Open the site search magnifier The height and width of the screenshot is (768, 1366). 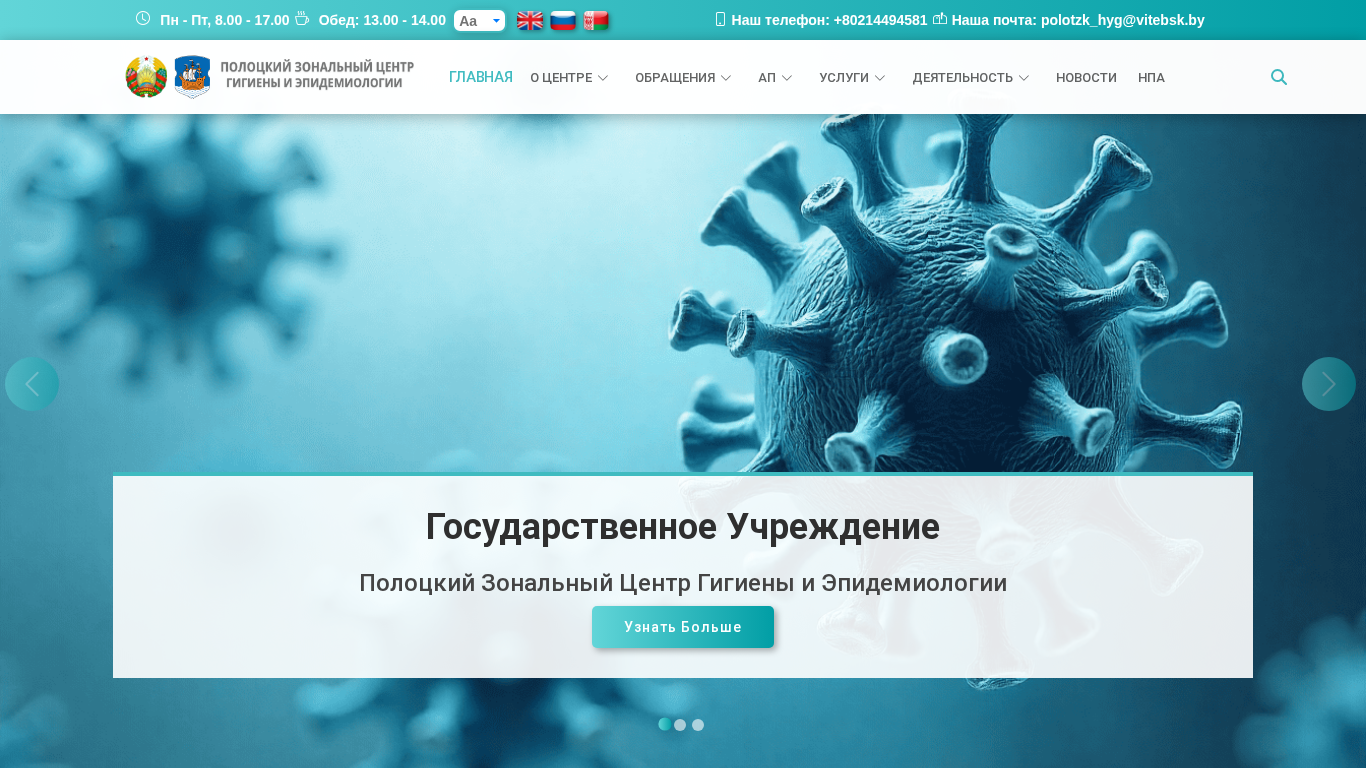[x=1279, y=77]
